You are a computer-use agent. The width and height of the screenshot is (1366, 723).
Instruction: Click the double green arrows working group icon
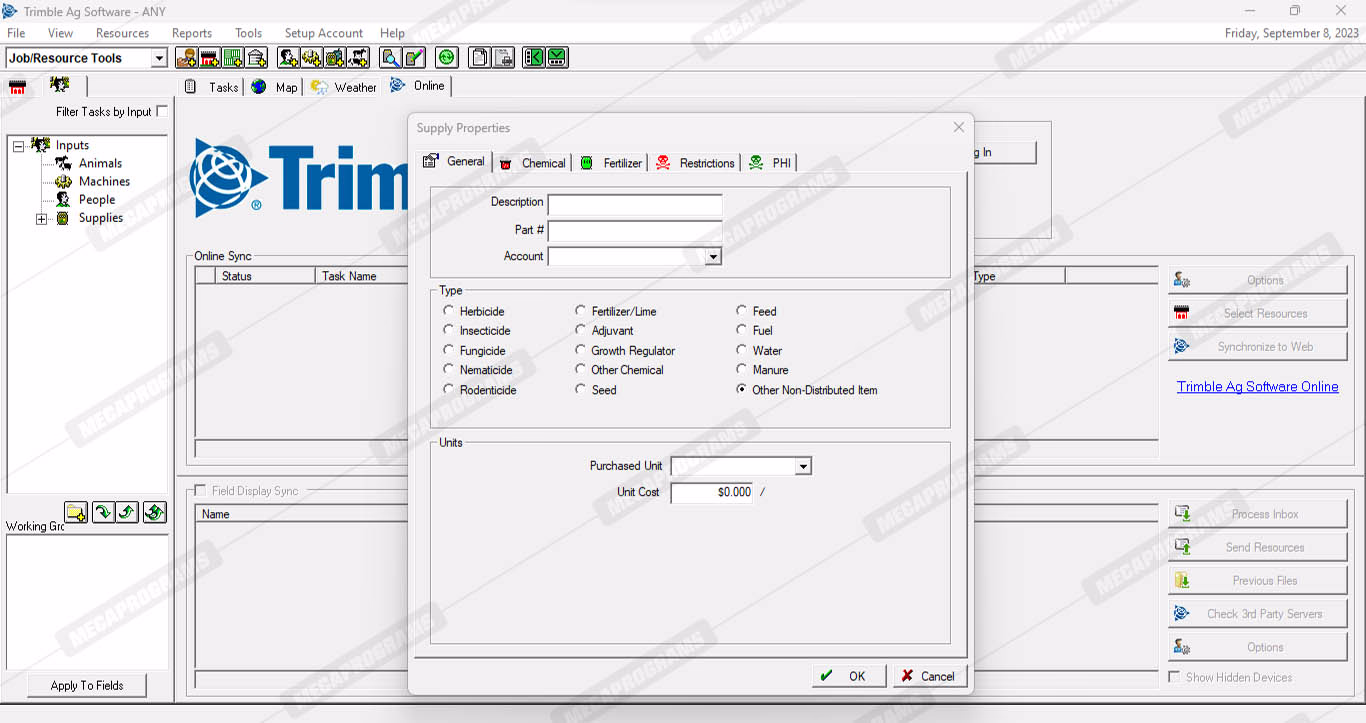[154, 513]
